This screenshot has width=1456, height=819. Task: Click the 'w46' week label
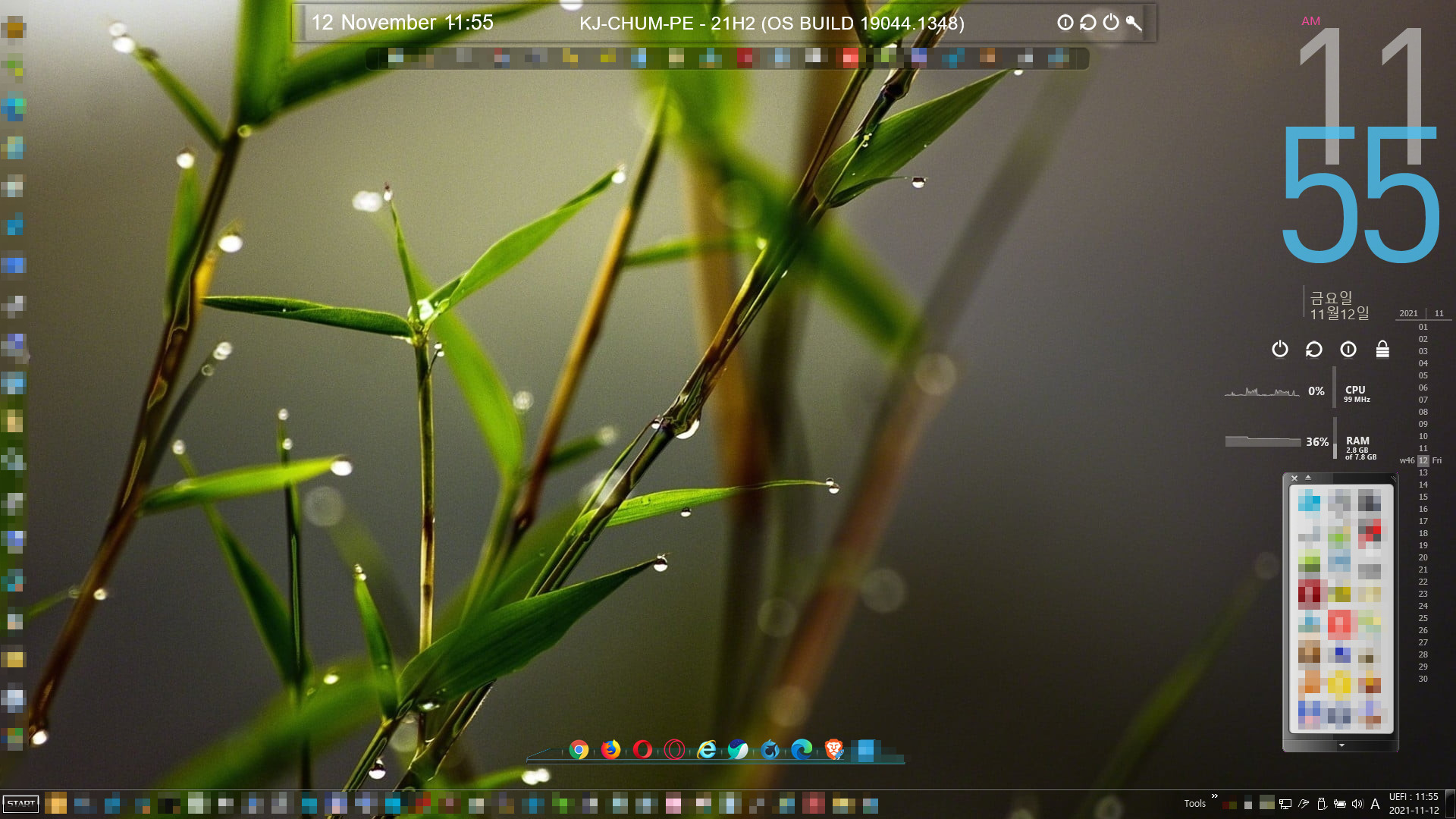(x=1407, y=460)
